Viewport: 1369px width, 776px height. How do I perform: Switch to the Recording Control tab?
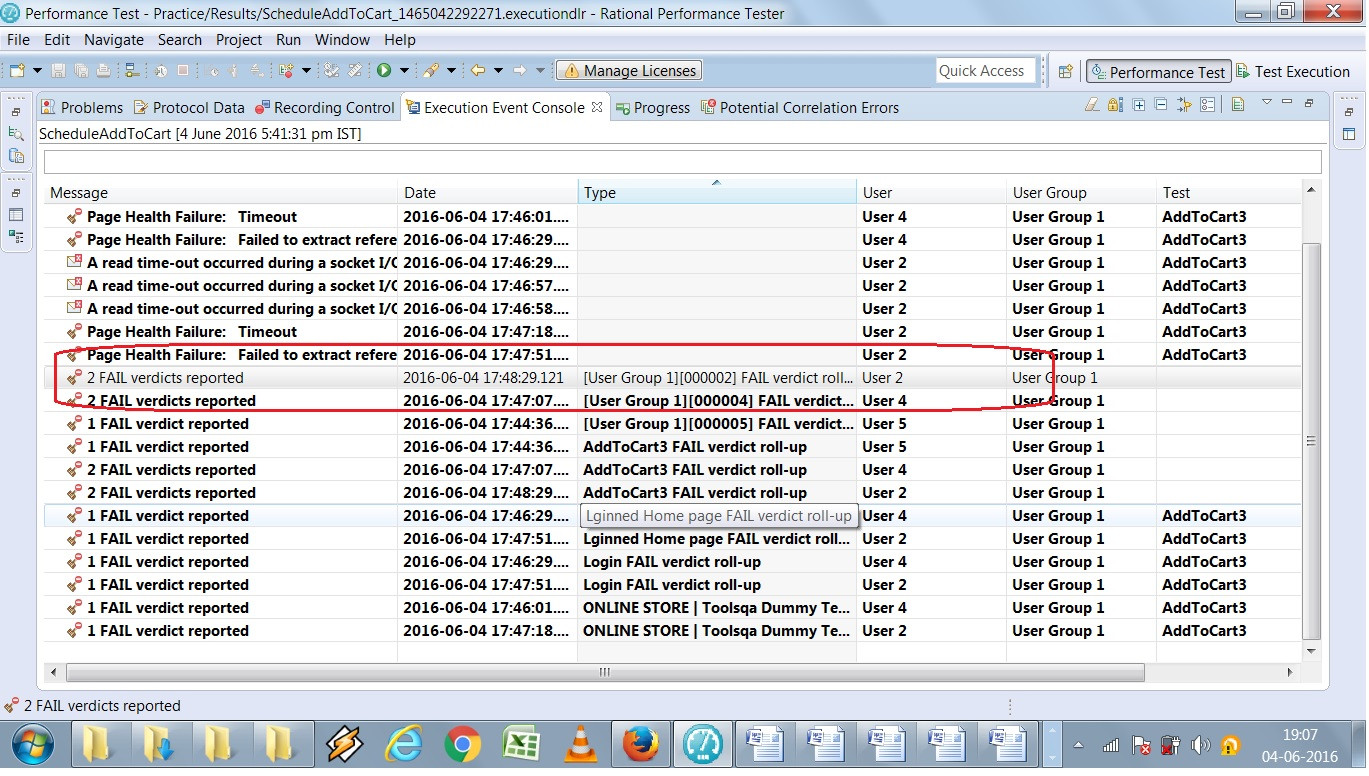coord(325,108)
